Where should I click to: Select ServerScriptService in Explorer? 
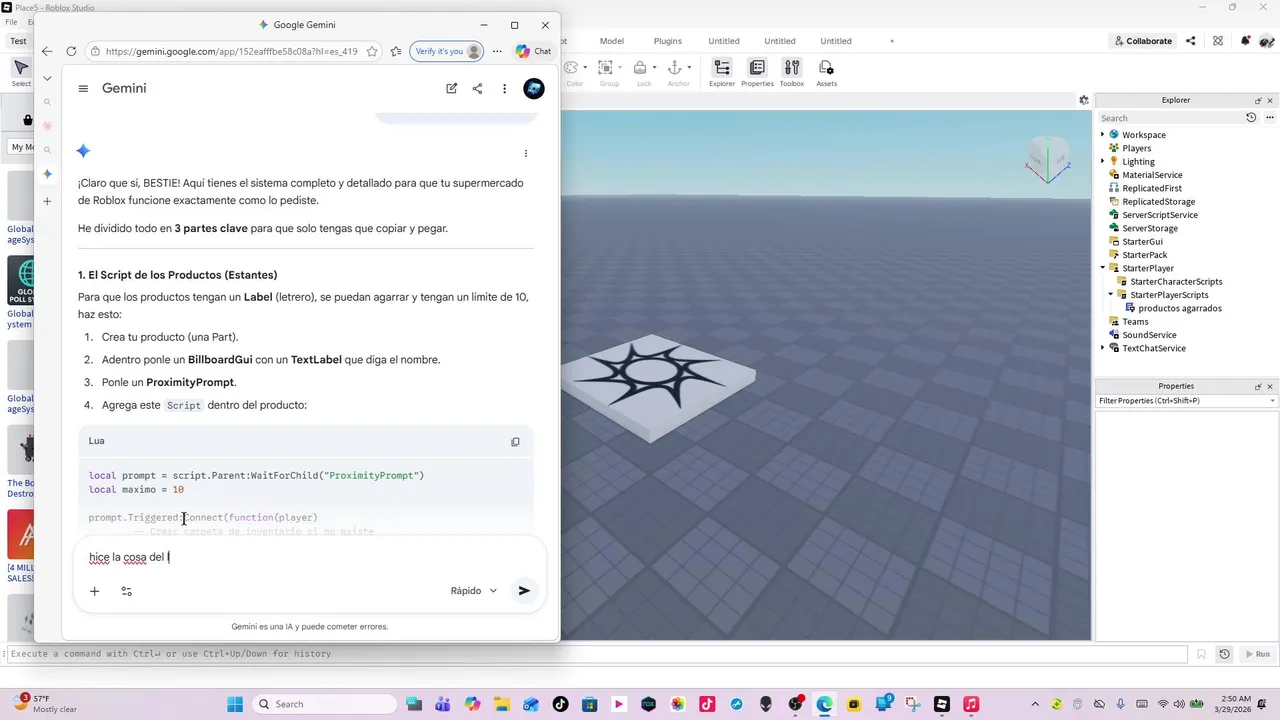(x=1159, y=215)
